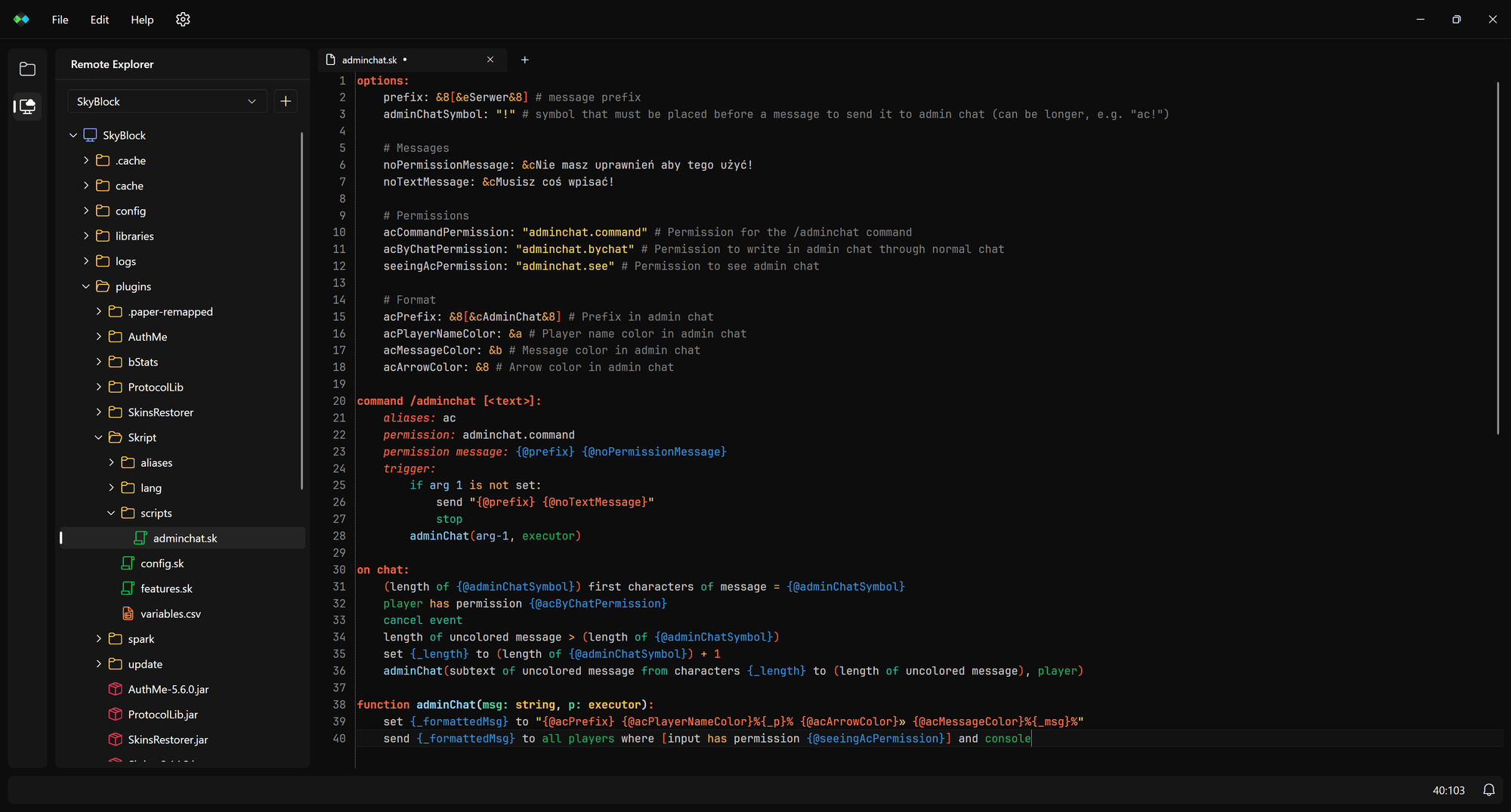Select the cache folder row

(x=182, y=186)
